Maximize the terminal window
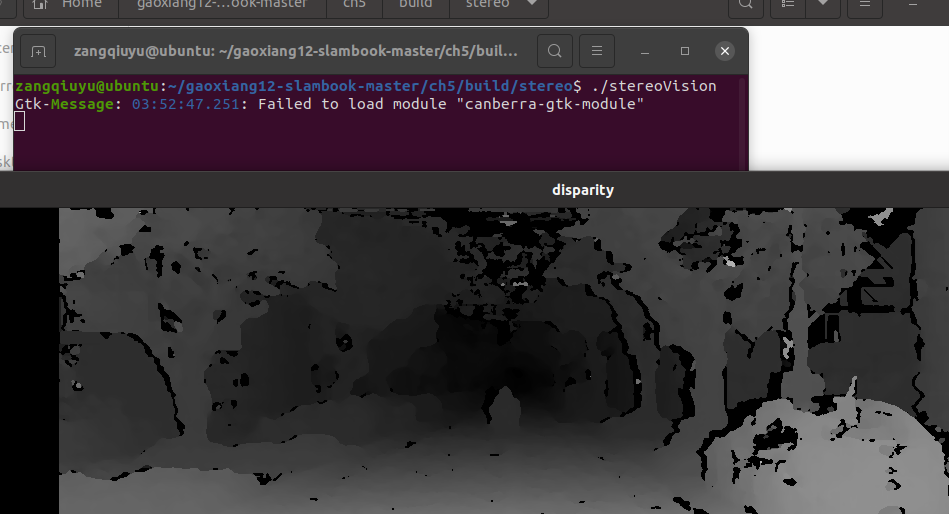 coord(685,51)
